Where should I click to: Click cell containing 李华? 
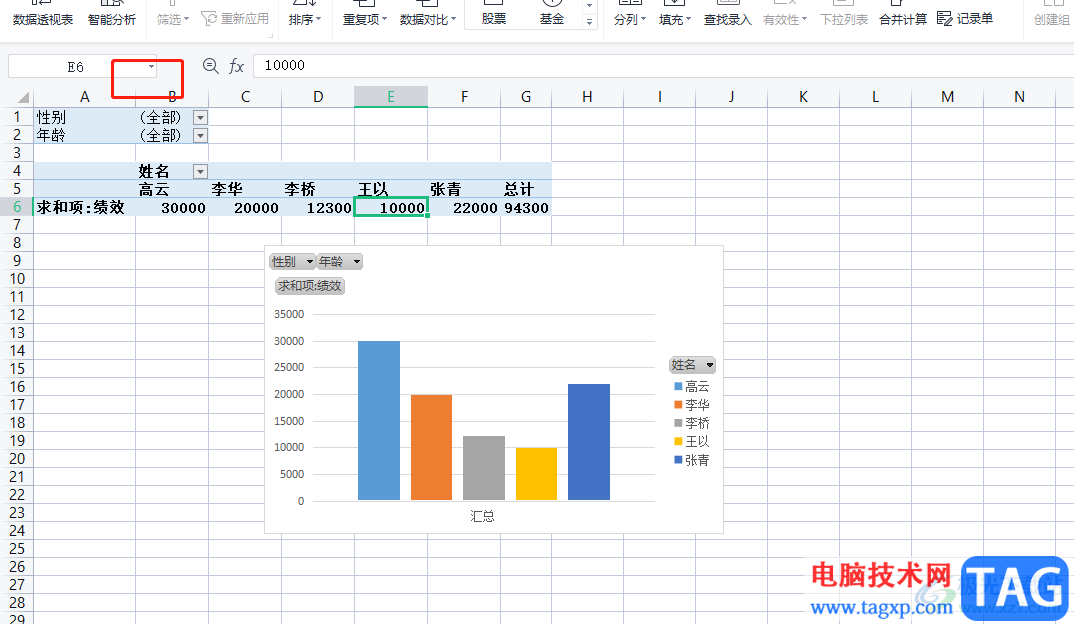[x=245, y=189]
